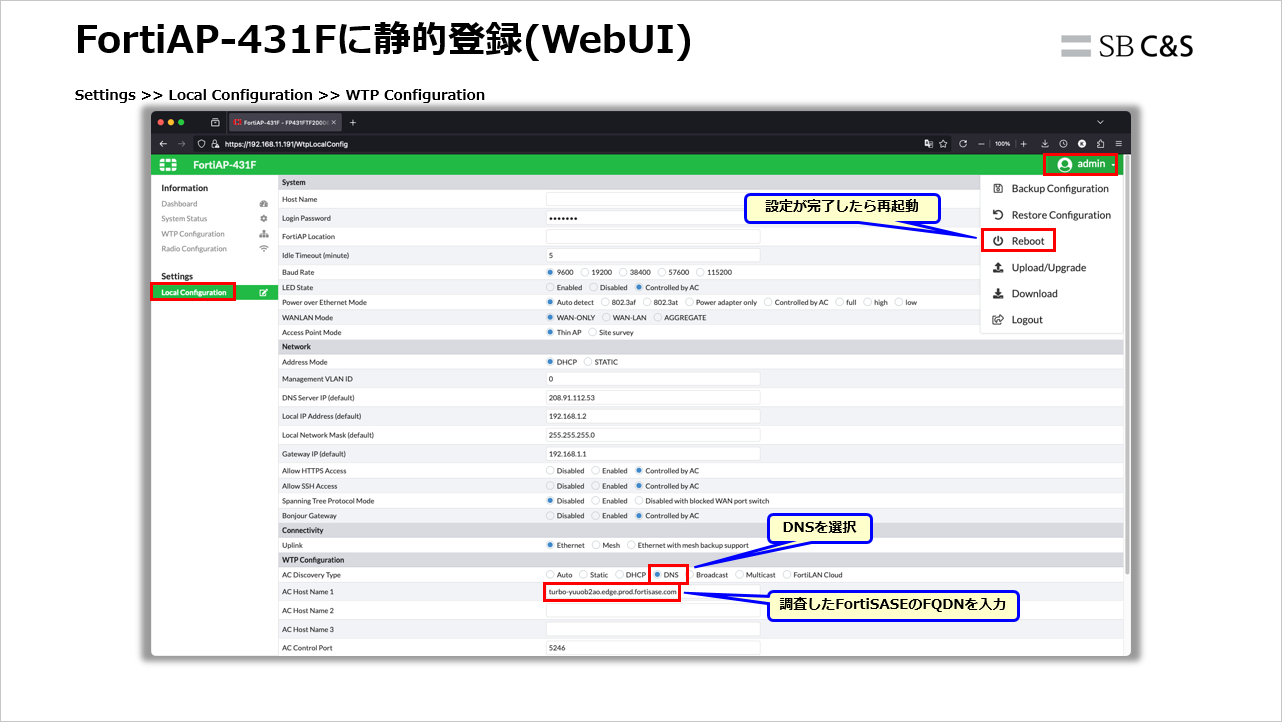Set LED State to Enabled

[550, 287]
